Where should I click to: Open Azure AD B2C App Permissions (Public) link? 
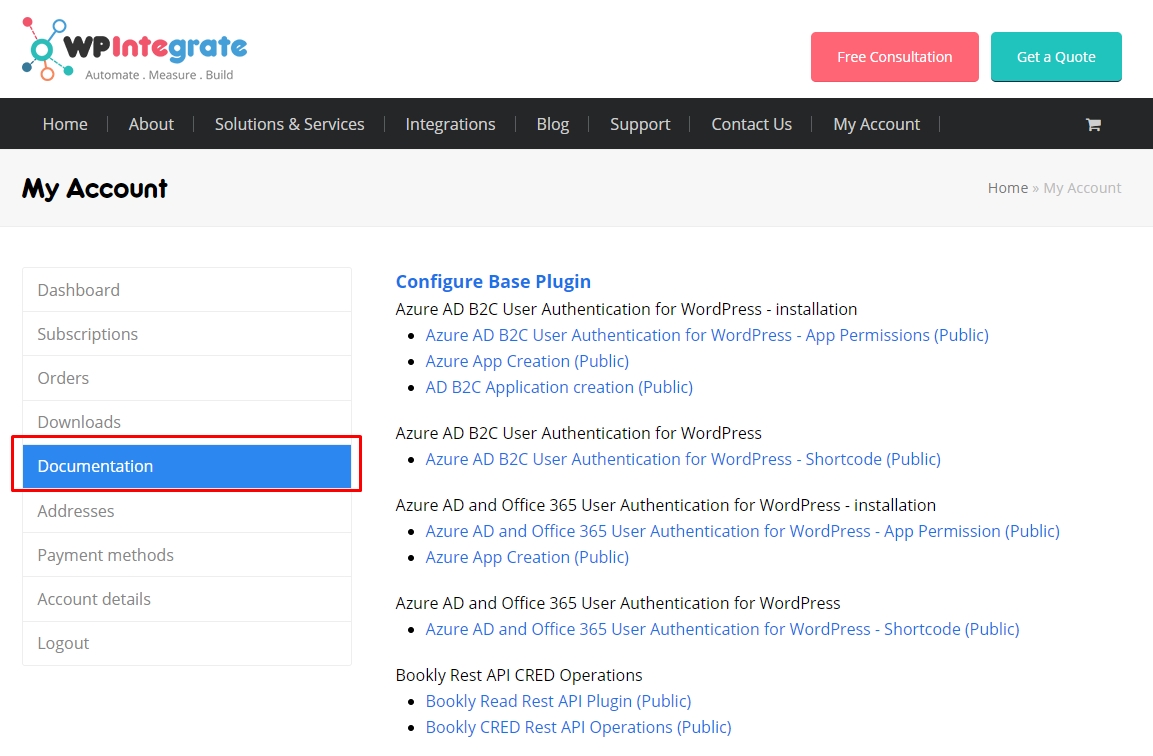pos(707,335)
